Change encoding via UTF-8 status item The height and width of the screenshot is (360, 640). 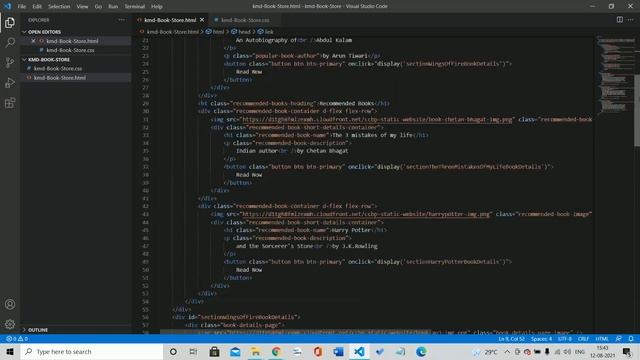(565, 339)
